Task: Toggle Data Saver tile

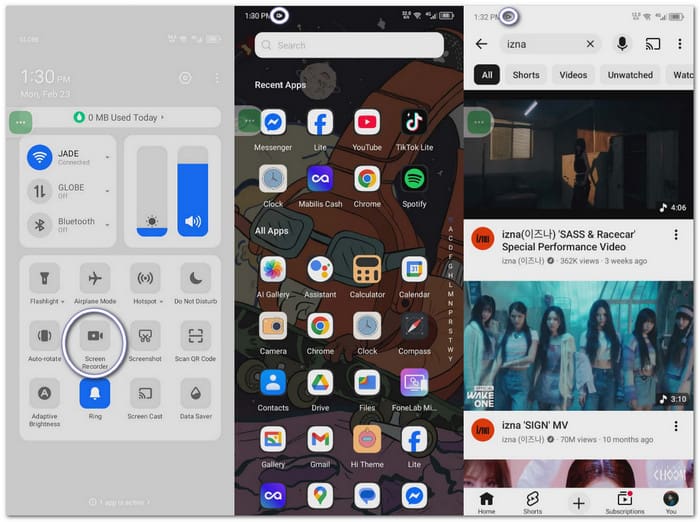Action: click(x=196, y=393)
